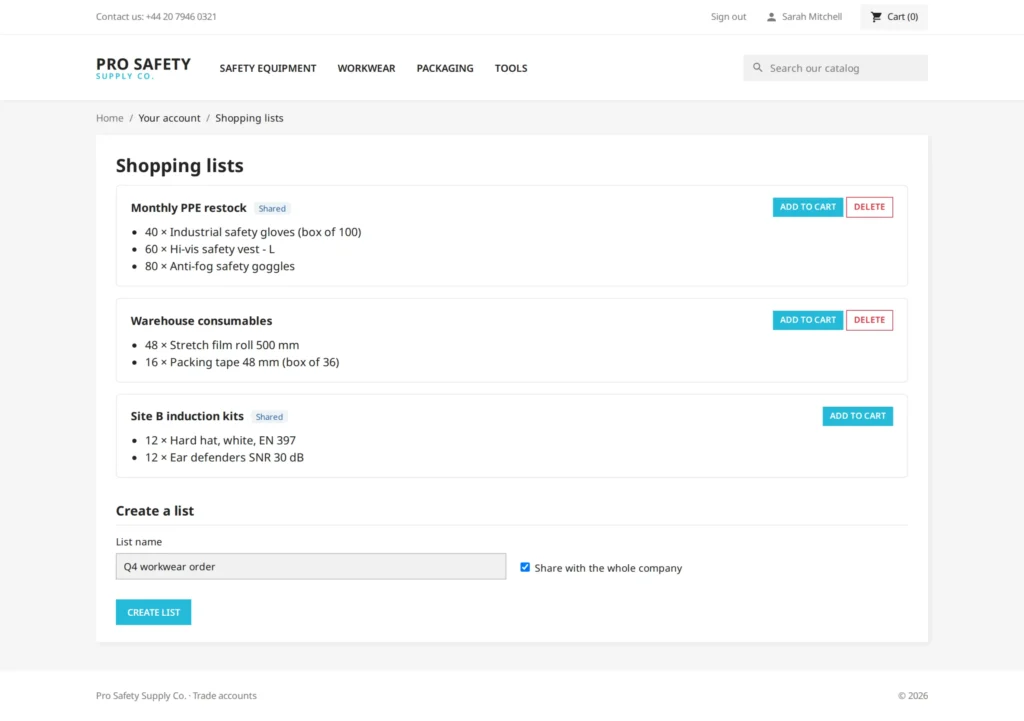Select the Monthly PPE restock title
Image resolution: width=1024 pixels, height=721 pixels.
pyautogui.click(x=189, y=208)
